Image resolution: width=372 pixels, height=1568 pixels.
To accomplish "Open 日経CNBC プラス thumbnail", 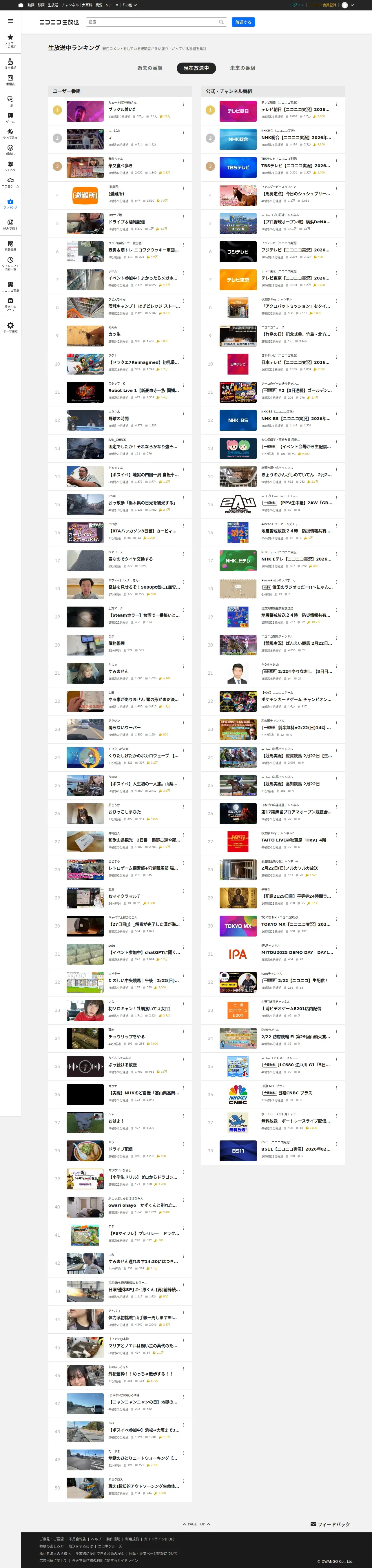I will [x=238, y=1094].
